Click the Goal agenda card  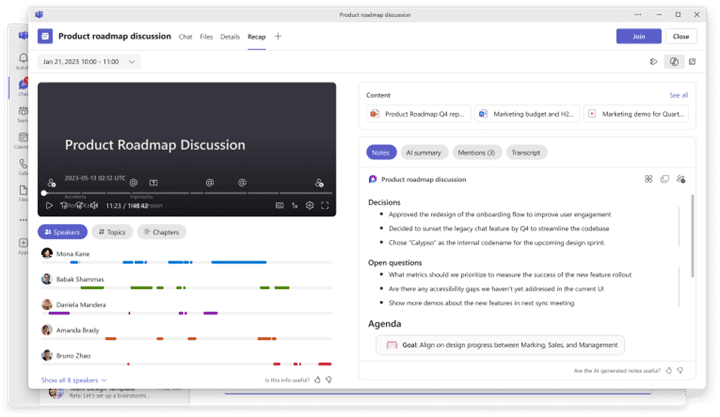point(500,345)
